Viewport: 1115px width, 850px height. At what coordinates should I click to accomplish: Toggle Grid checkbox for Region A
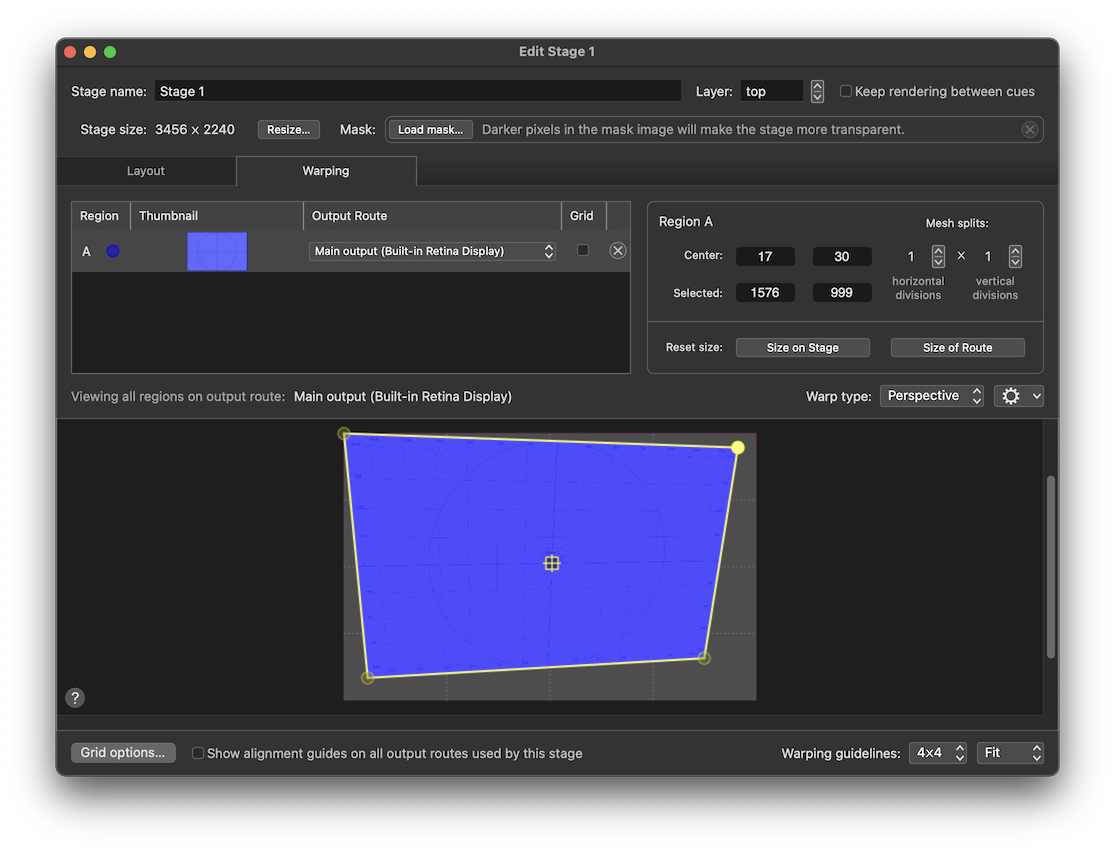click(583, 251)
